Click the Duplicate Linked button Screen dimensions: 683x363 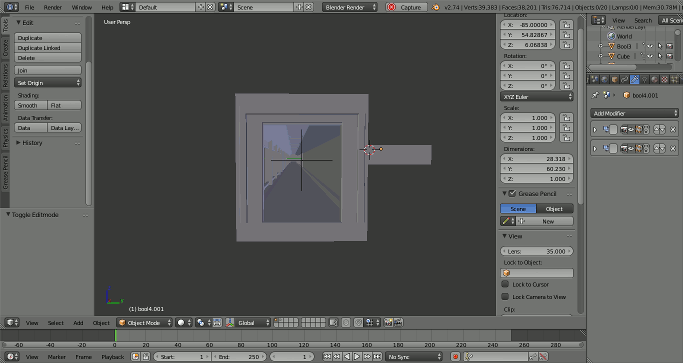click(48, 47)
